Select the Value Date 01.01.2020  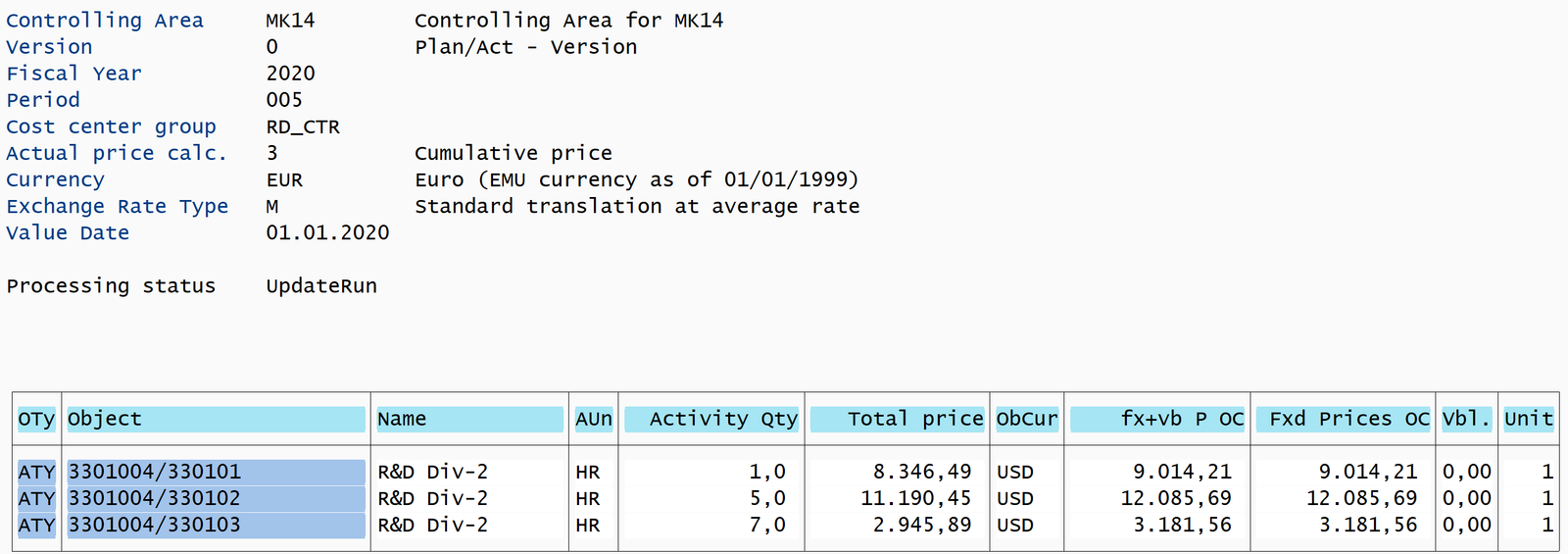tap(327, 232)
